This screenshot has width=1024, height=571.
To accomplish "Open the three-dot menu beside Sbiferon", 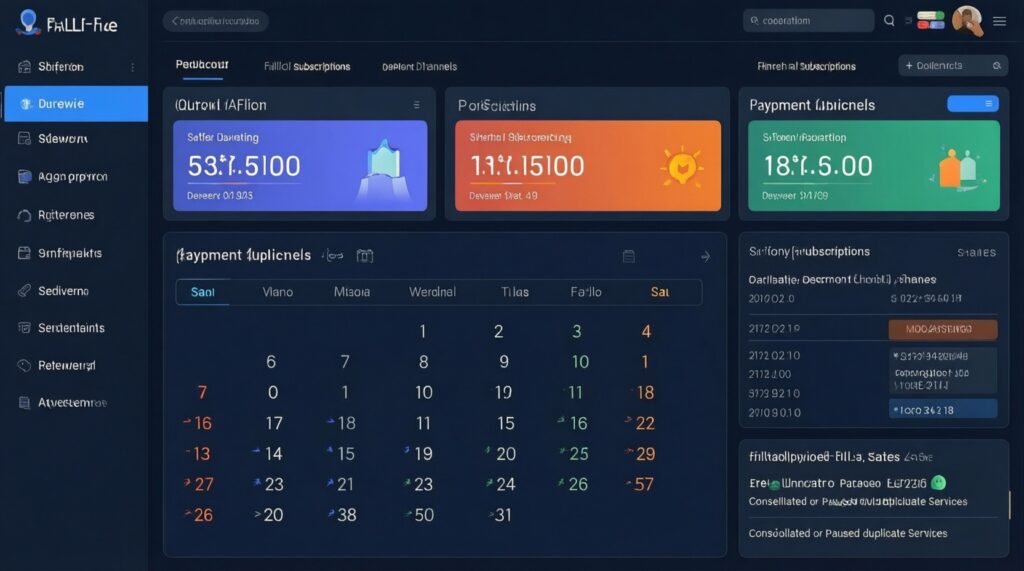I will point(133,67).
